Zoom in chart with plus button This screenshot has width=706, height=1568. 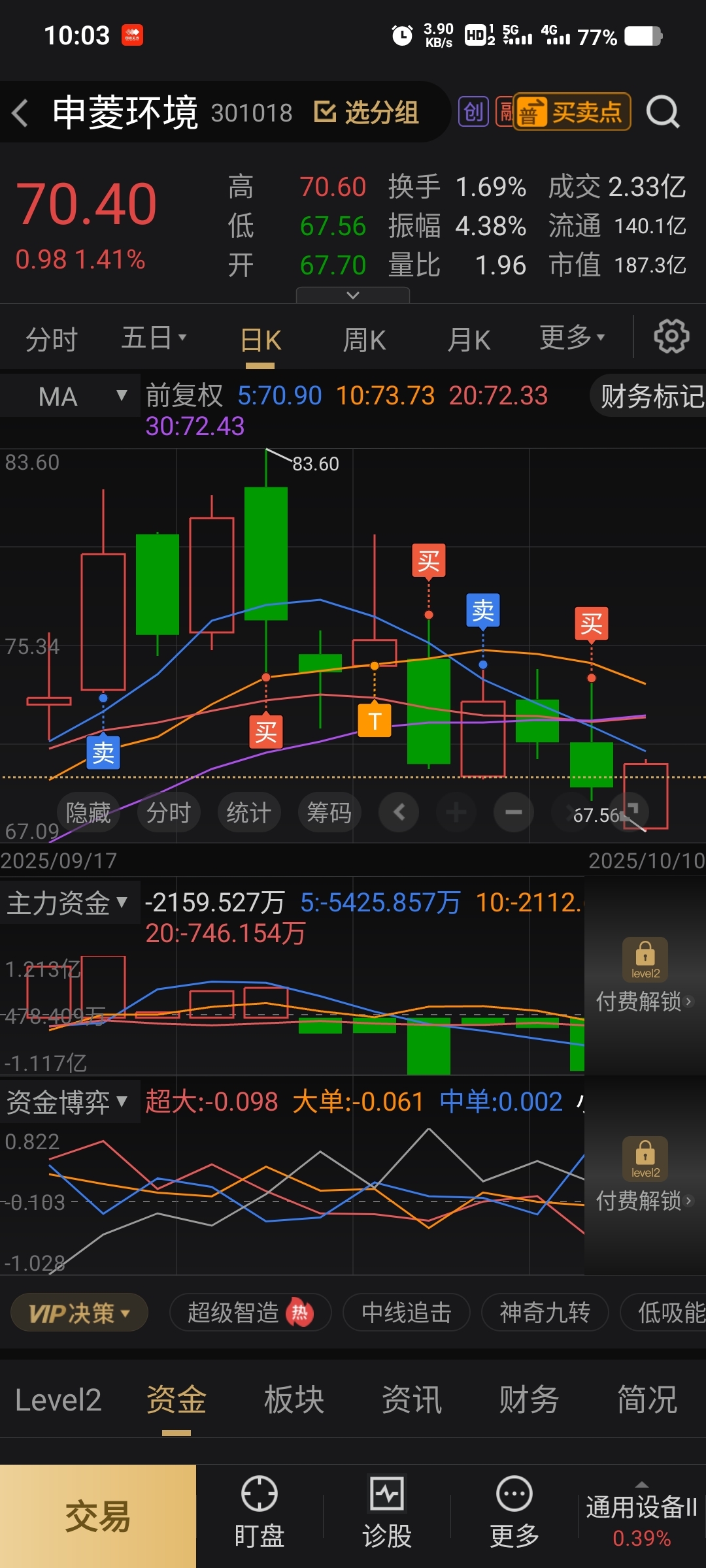pyautogui.click(x=456, y=812)
